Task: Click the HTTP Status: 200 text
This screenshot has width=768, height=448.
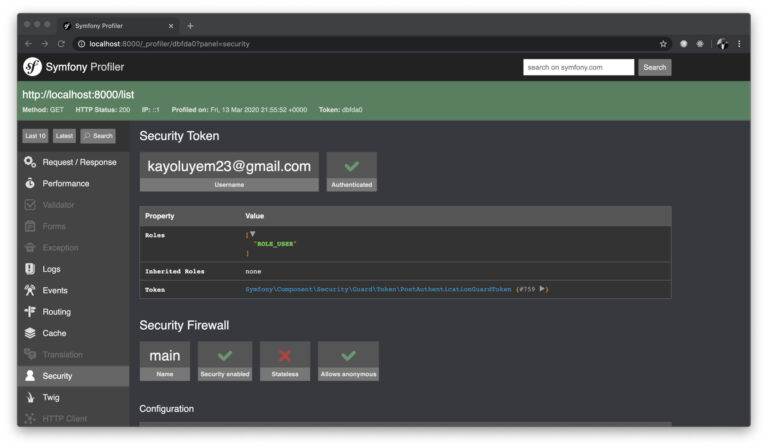Action: 103,110
